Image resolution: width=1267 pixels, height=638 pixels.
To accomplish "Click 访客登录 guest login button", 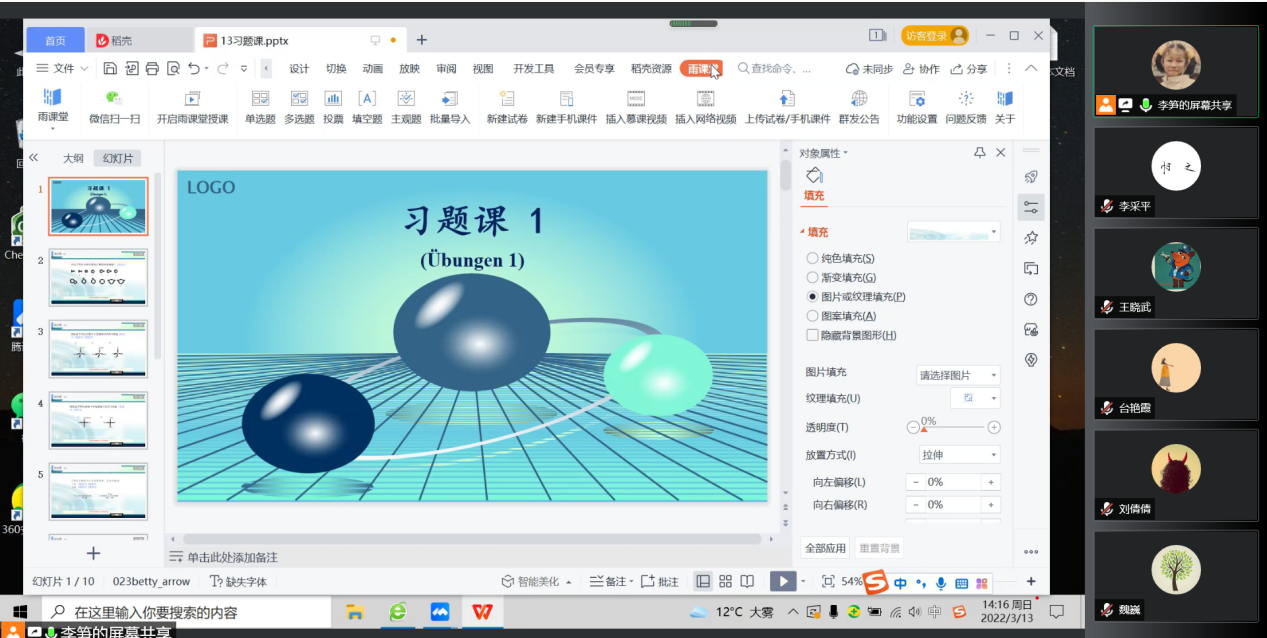I will click(x=934, y=36).
